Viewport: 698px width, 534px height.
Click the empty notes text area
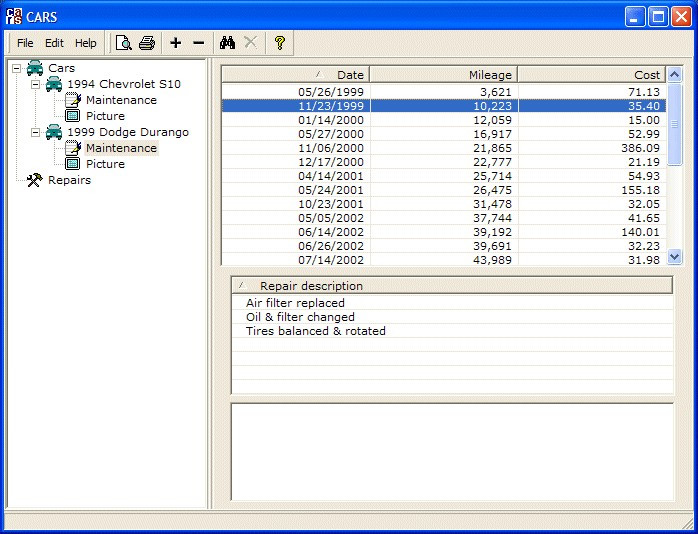click(452, 452)
